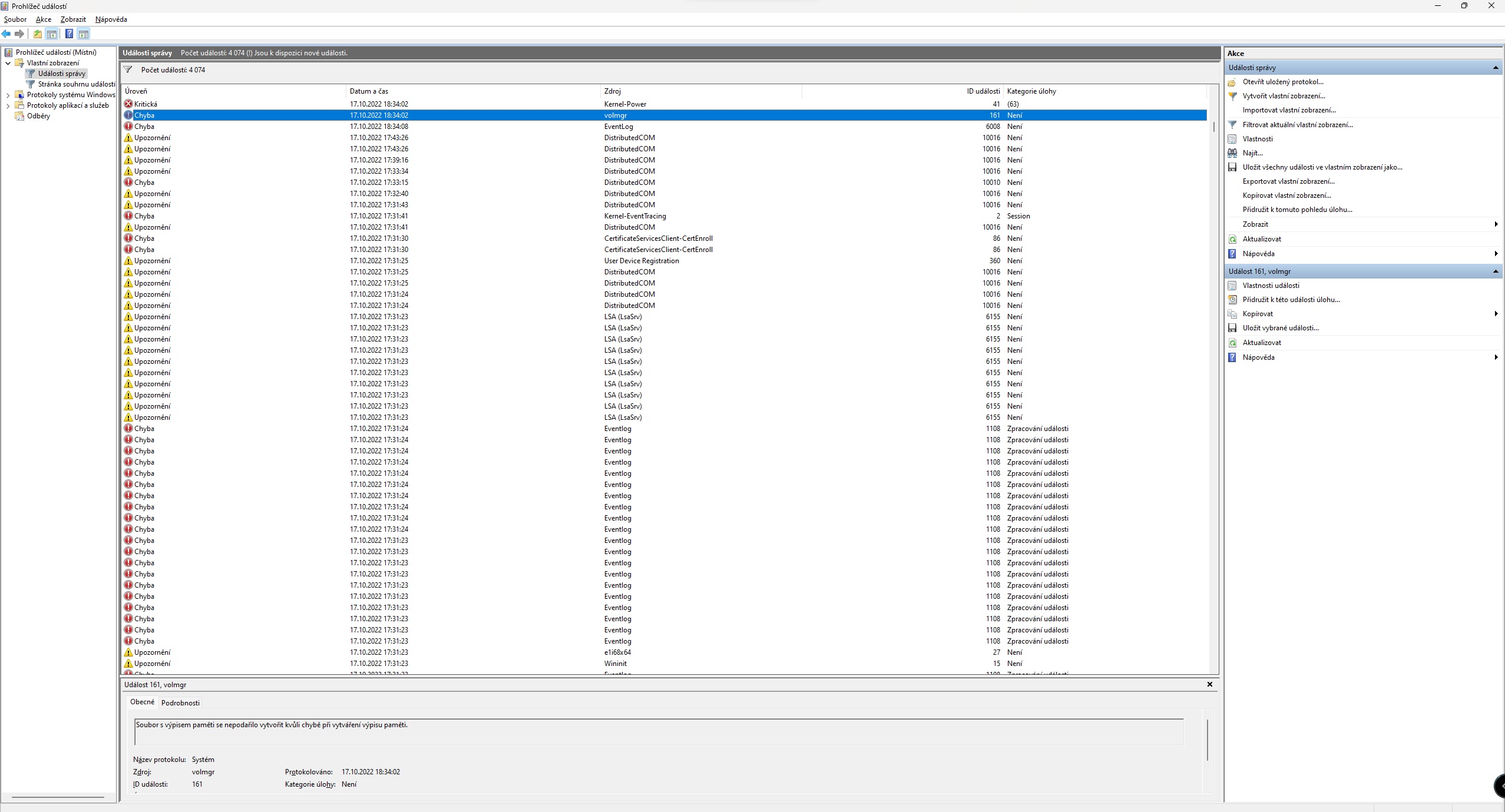Viewport: 1505px width, 812px height.
Task: Collapse the Událost 161, volmgr actions section
Action: pos(1495,271)
